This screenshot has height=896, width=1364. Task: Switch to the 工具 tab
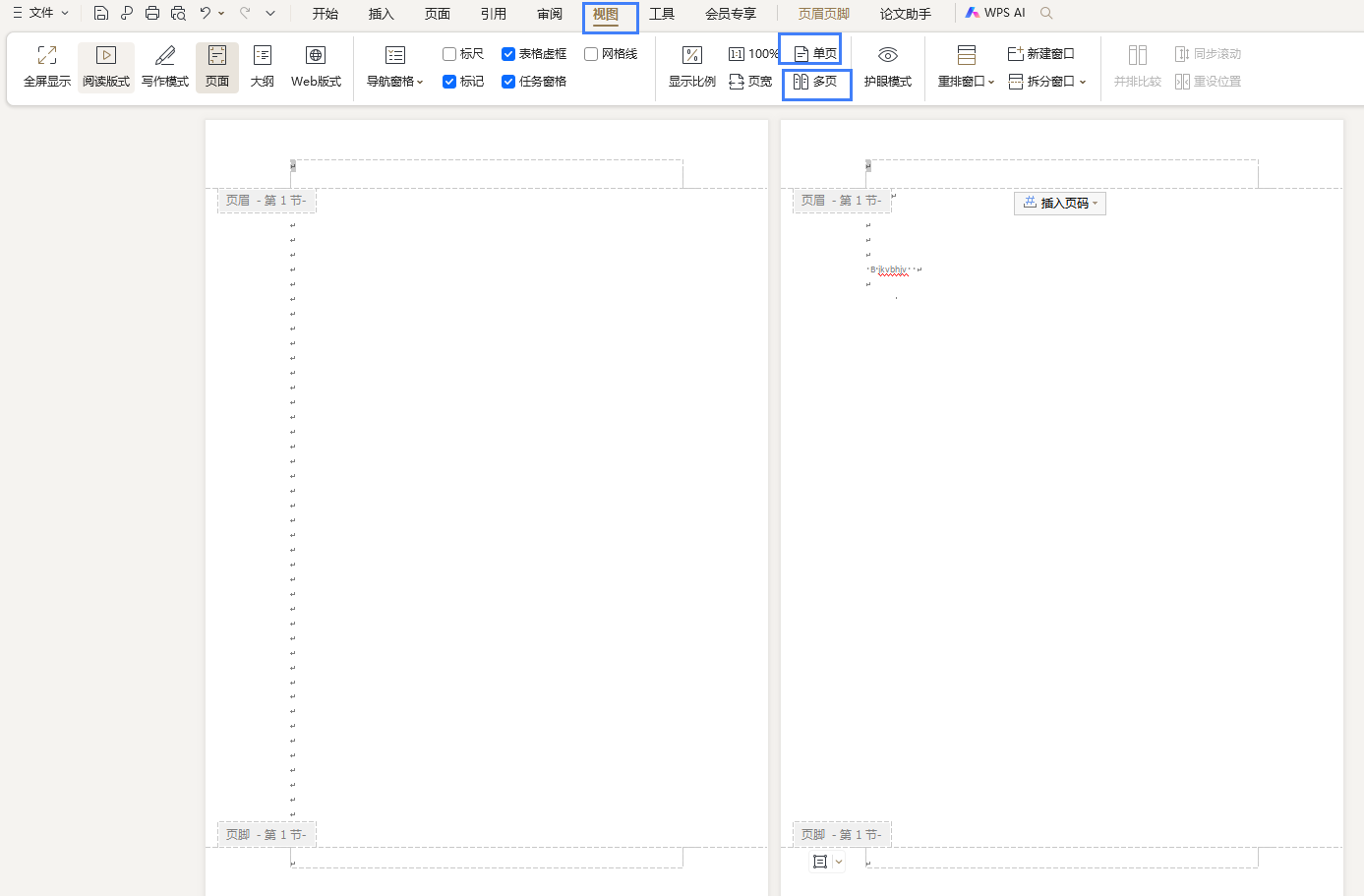pos(662,14)
